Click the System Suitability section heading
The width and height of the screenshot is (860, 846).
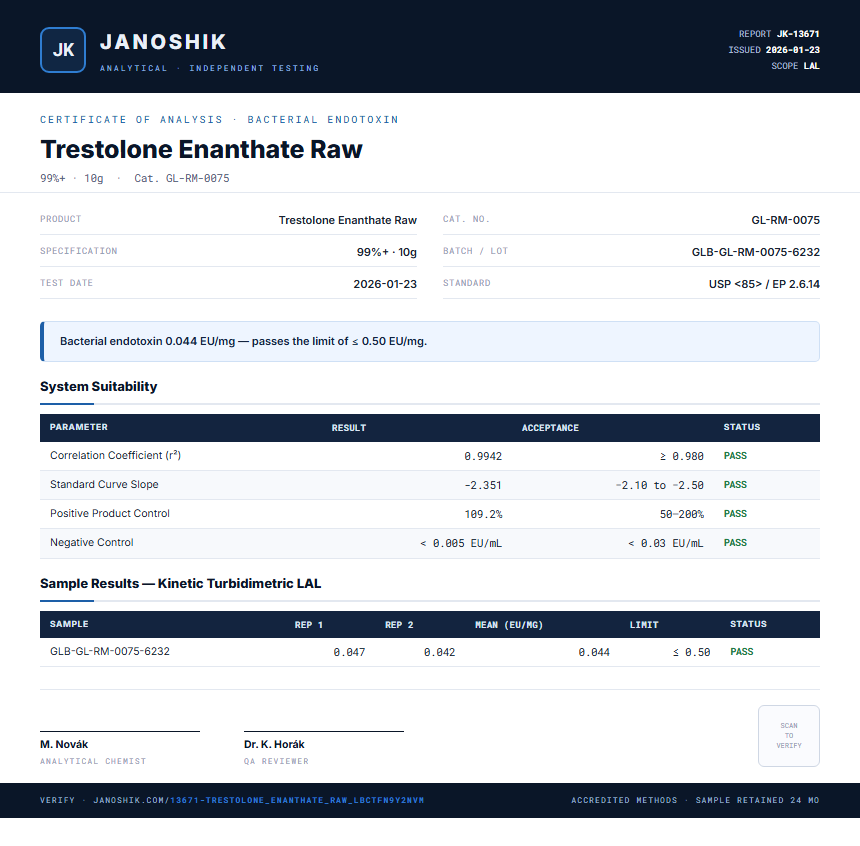tap(99, 386)
